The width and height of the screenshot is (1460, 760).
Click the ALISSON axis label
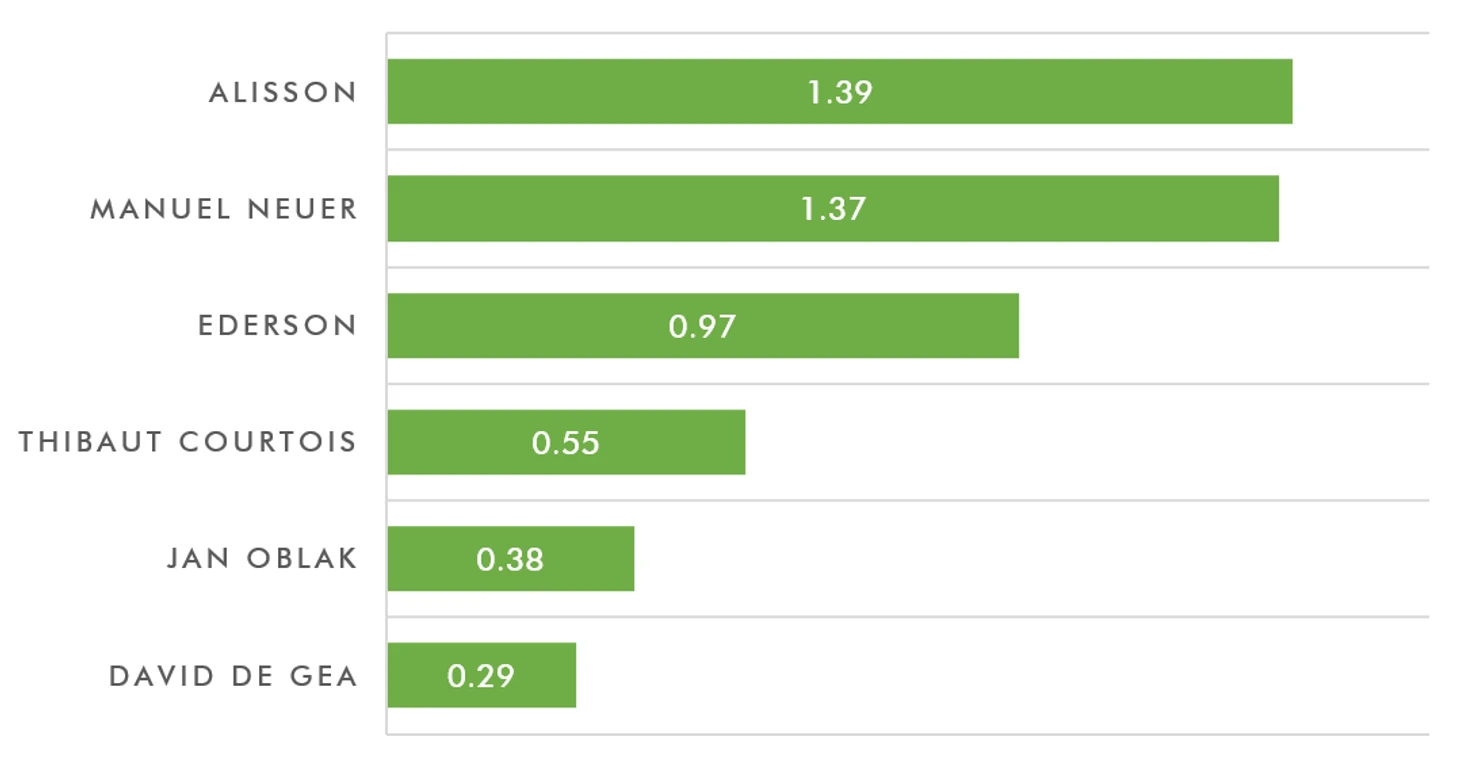pyautogui.click(x=283, y=92)
